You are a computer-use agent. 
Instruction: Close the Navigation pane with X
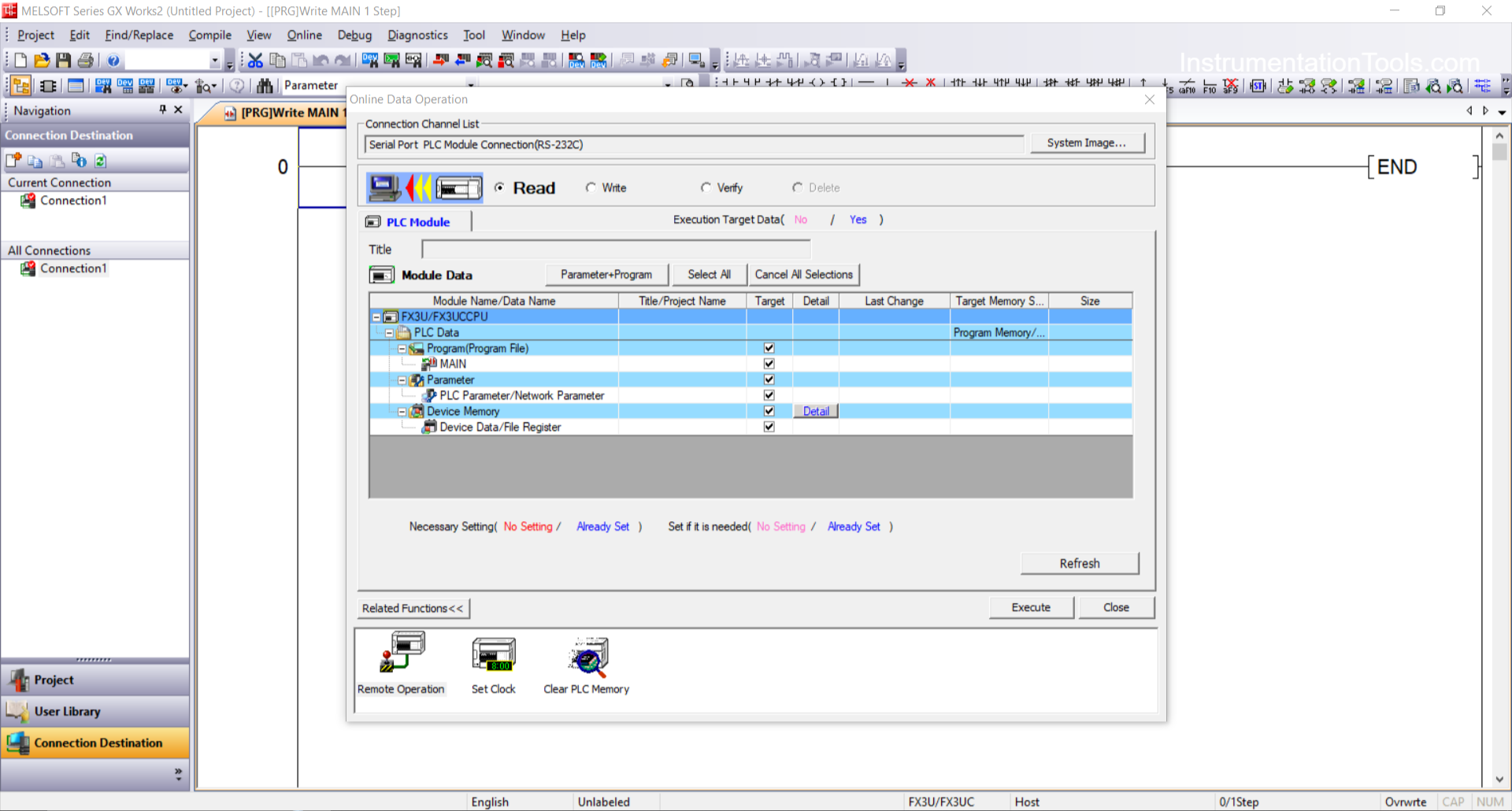[178, 109]
